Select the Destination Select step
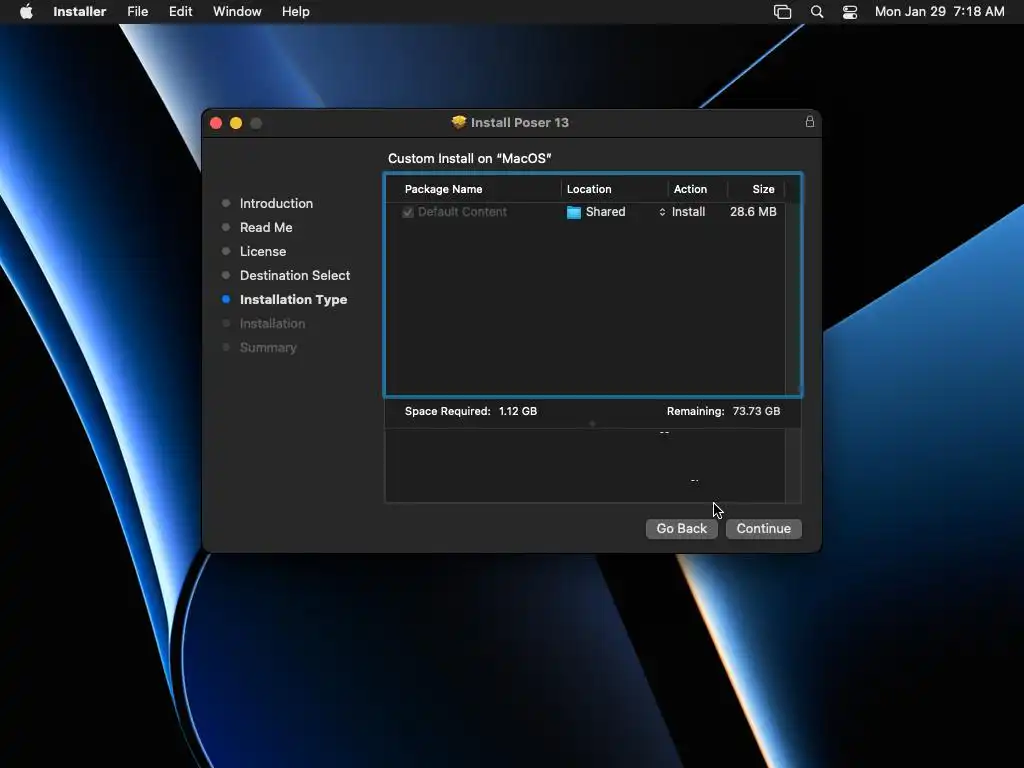Image resolution: width=1024 pixels, height=768 pixels. (295, 276)
